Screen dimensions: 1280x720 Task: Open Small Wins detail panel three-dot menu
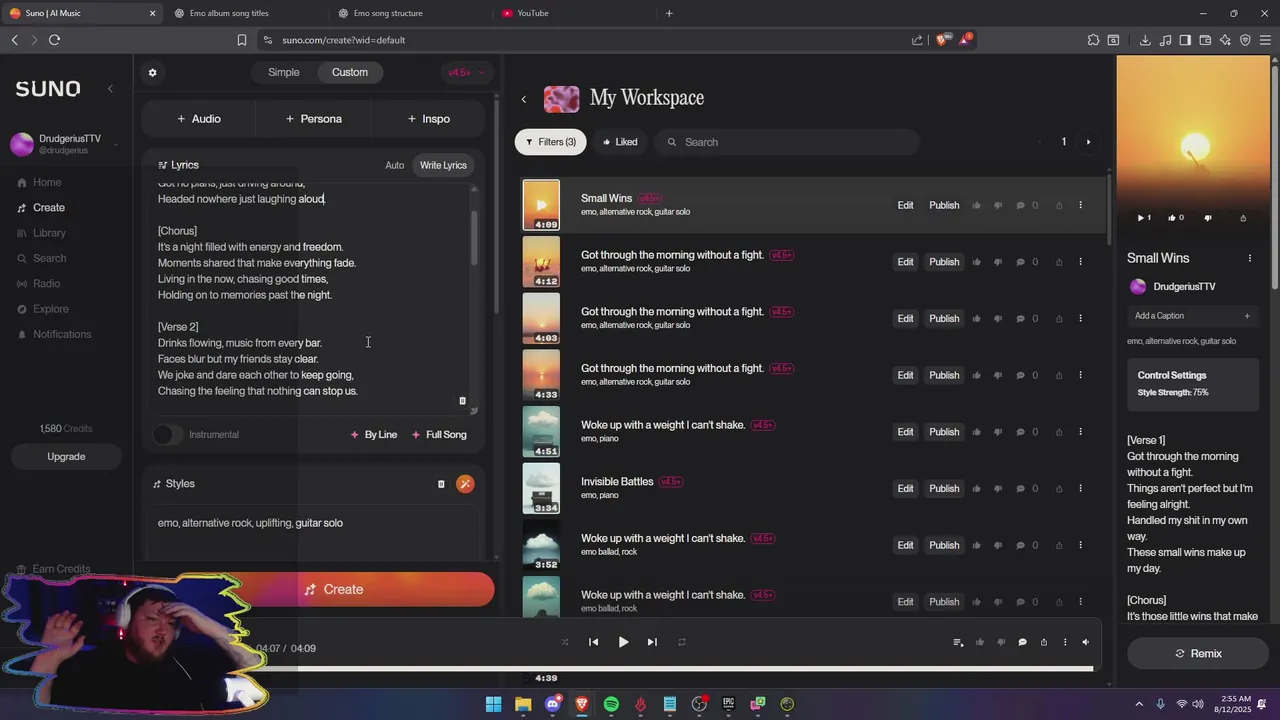(x=1249, y=258)
